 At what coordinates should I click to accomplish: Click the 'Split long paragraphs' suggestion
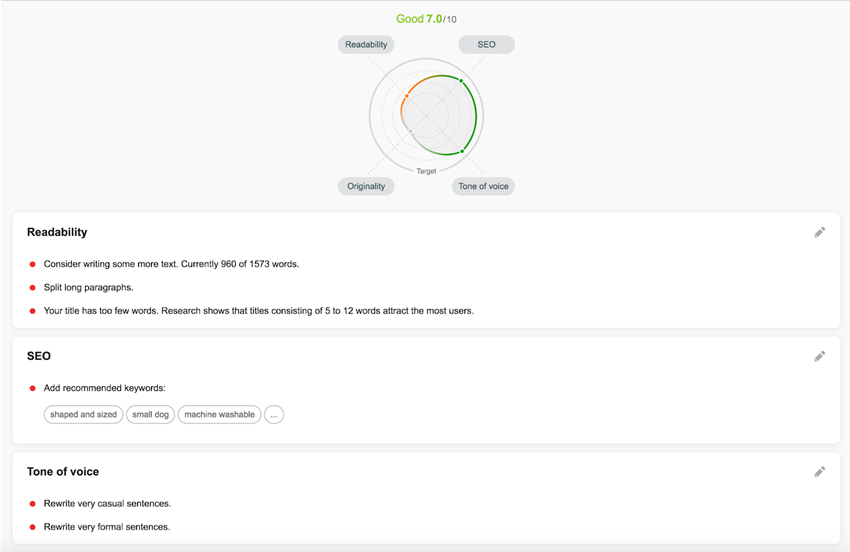click(x=88, y=288)
